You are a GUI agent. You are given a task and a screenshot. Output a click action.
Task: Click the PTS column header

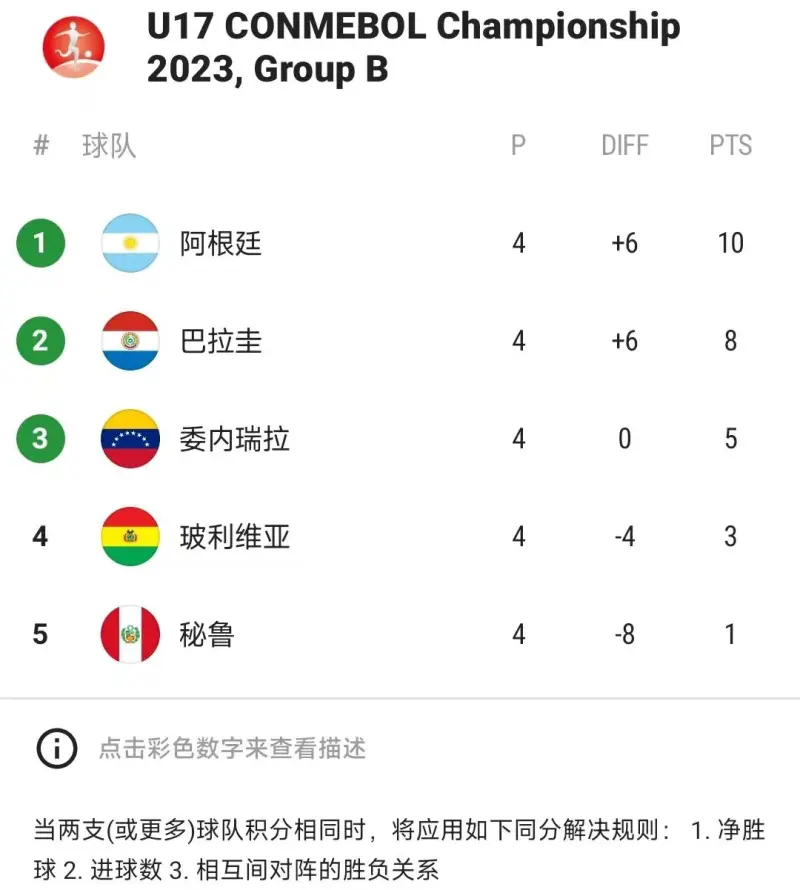731,145
